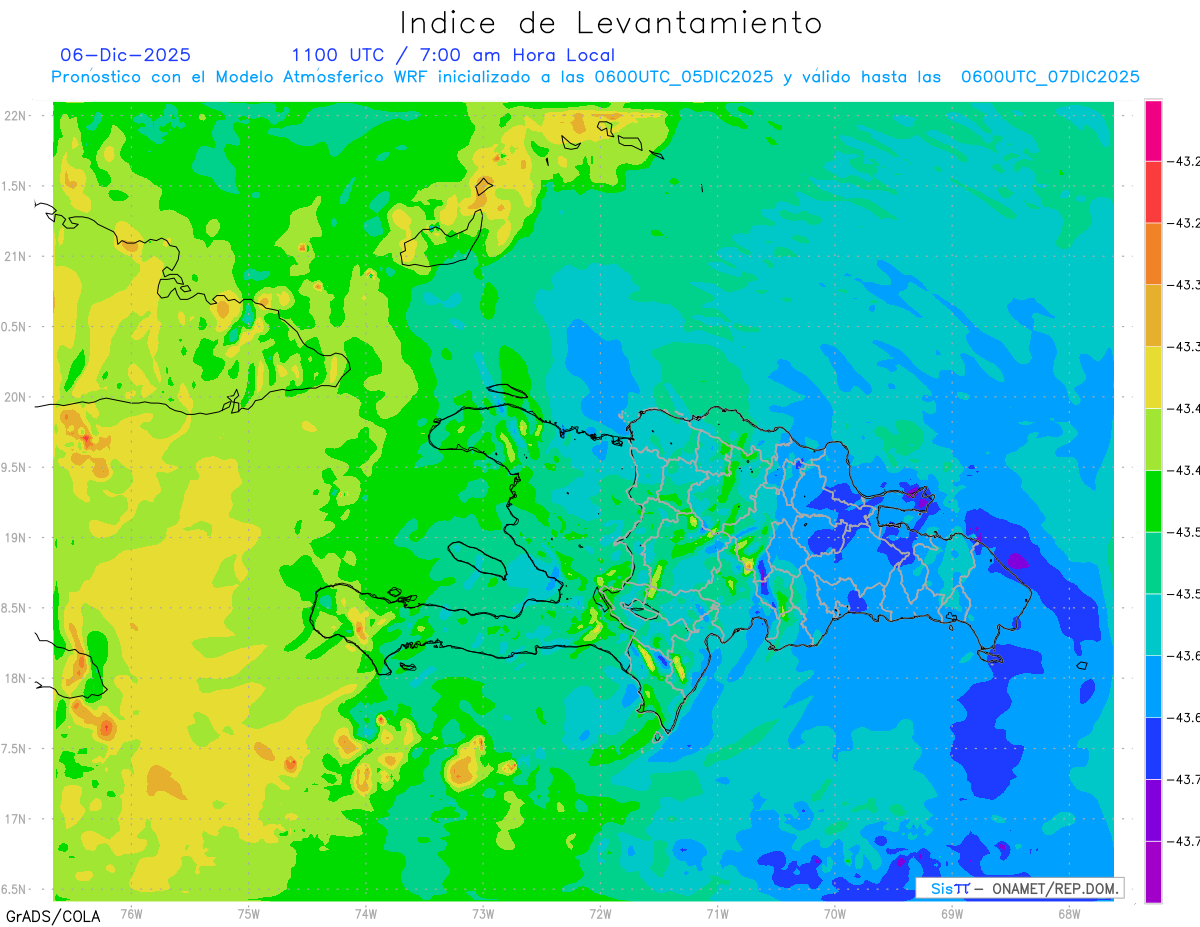Click the 19N latitude label
Image resolution: width=1200 pixels, height=927 pixels.
[x=15, y=537]
